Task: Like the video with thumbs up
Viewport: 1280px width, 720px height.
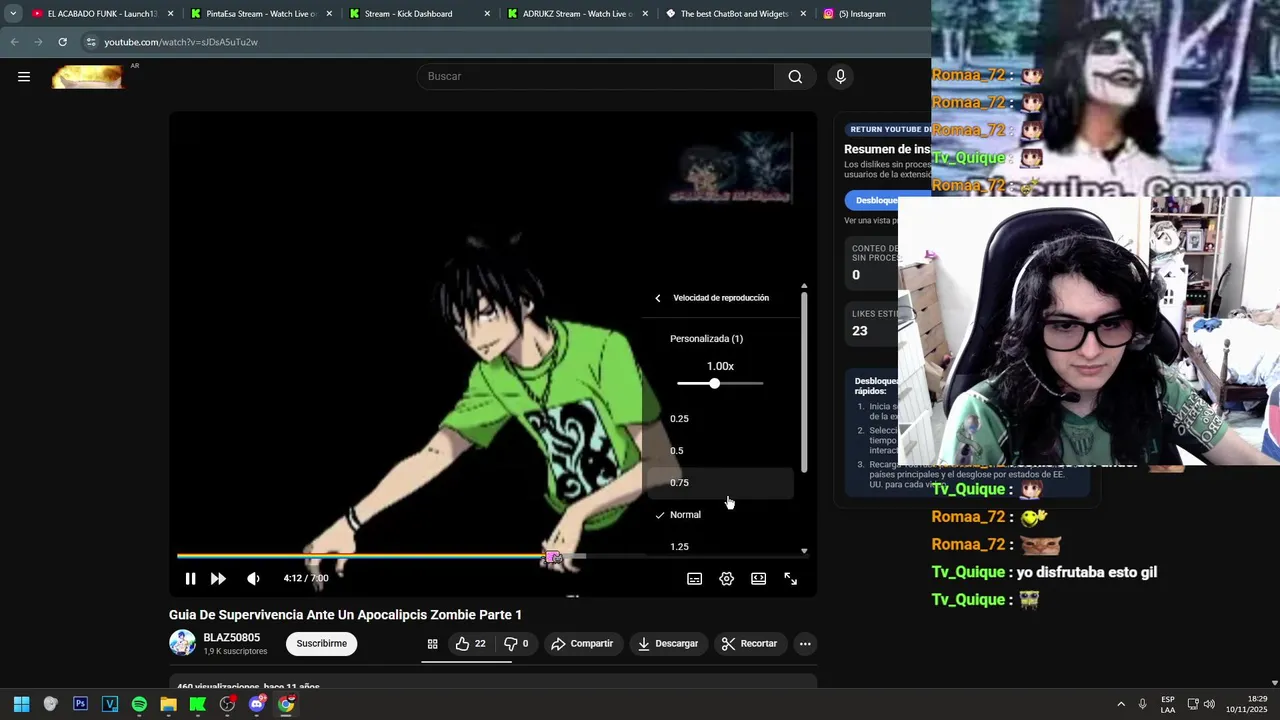Action: click(x=470, y=643)
